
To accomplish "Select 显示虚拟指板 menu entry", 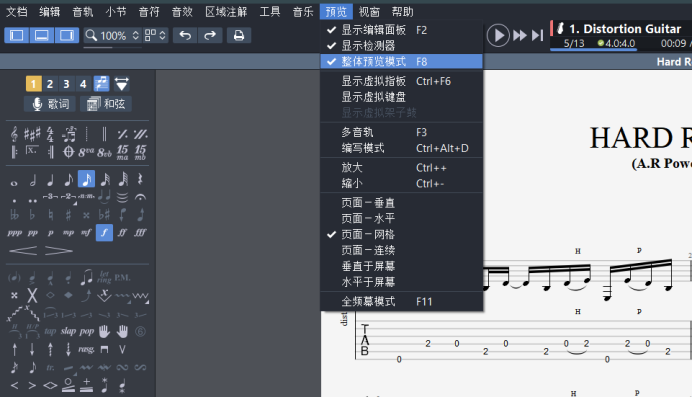I will point(402,81).
